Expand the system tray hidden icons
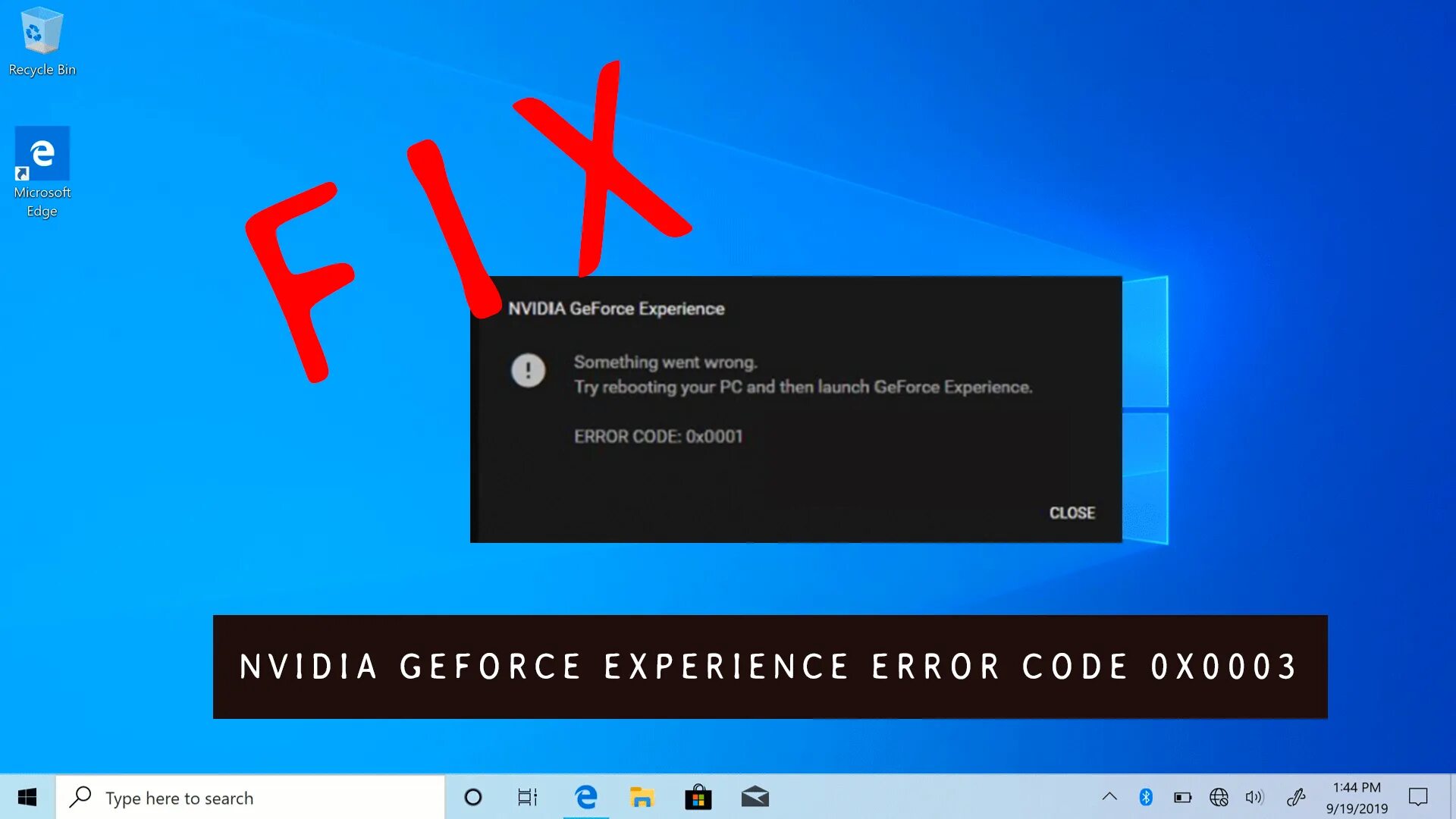Viewport: 1456px width, 819px height. tap(1109, 797)
